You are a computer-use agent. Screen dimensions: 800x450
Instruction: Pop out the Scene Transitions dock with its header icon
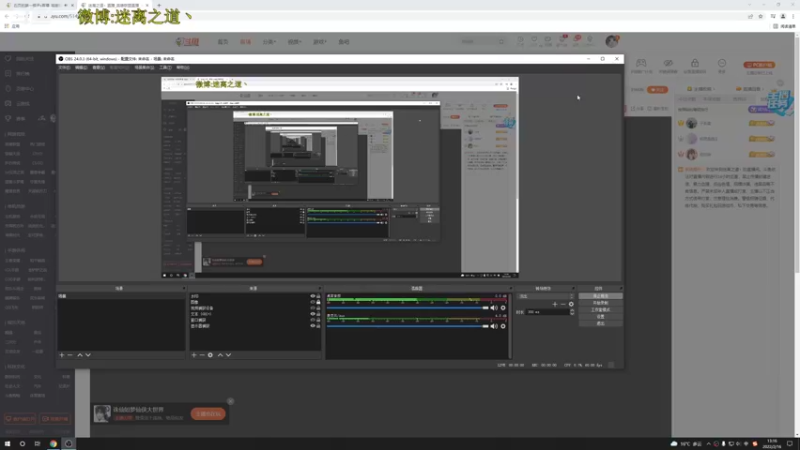573,288
